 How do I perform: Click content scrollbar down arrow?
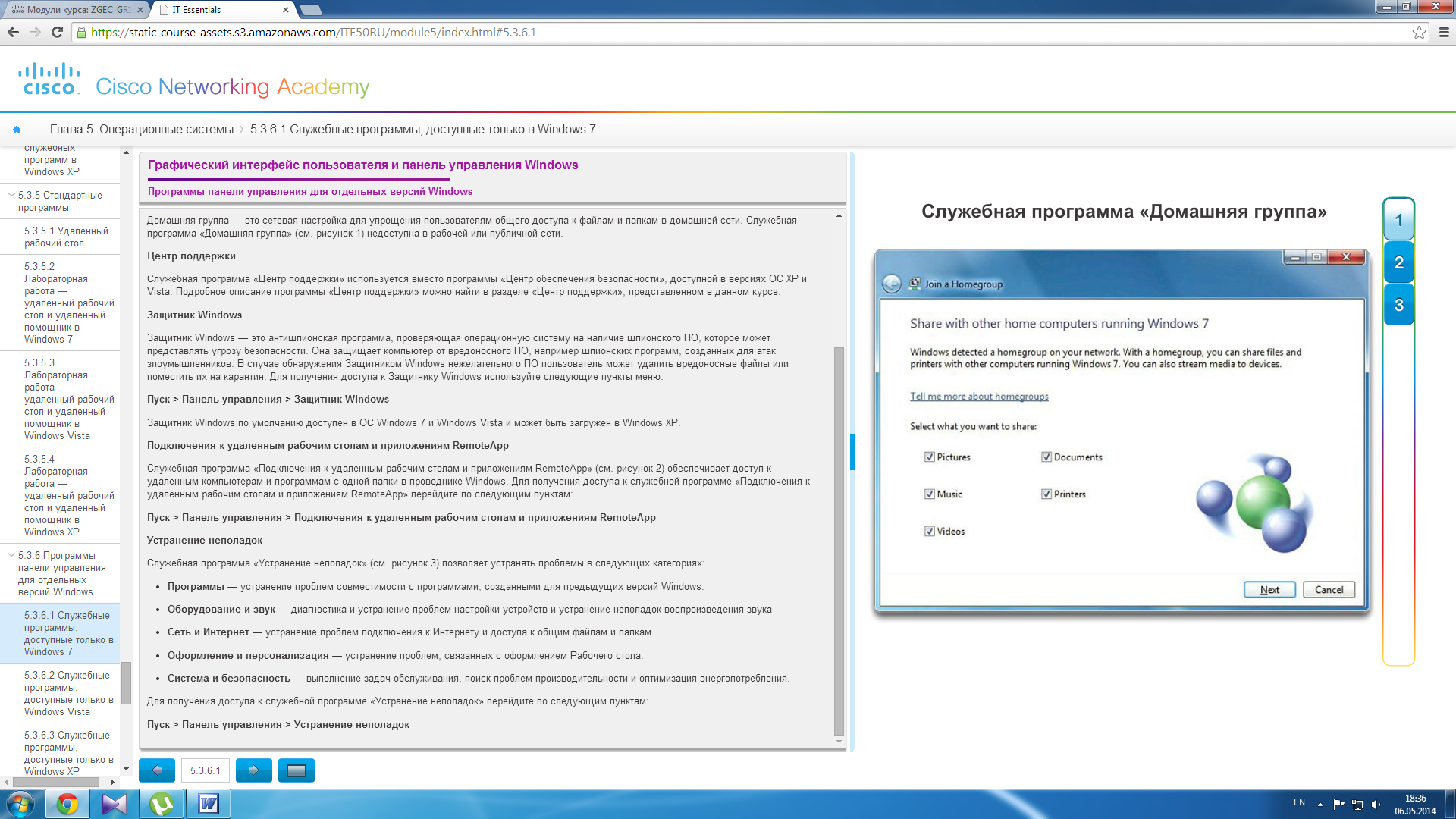tap(839, 742)
